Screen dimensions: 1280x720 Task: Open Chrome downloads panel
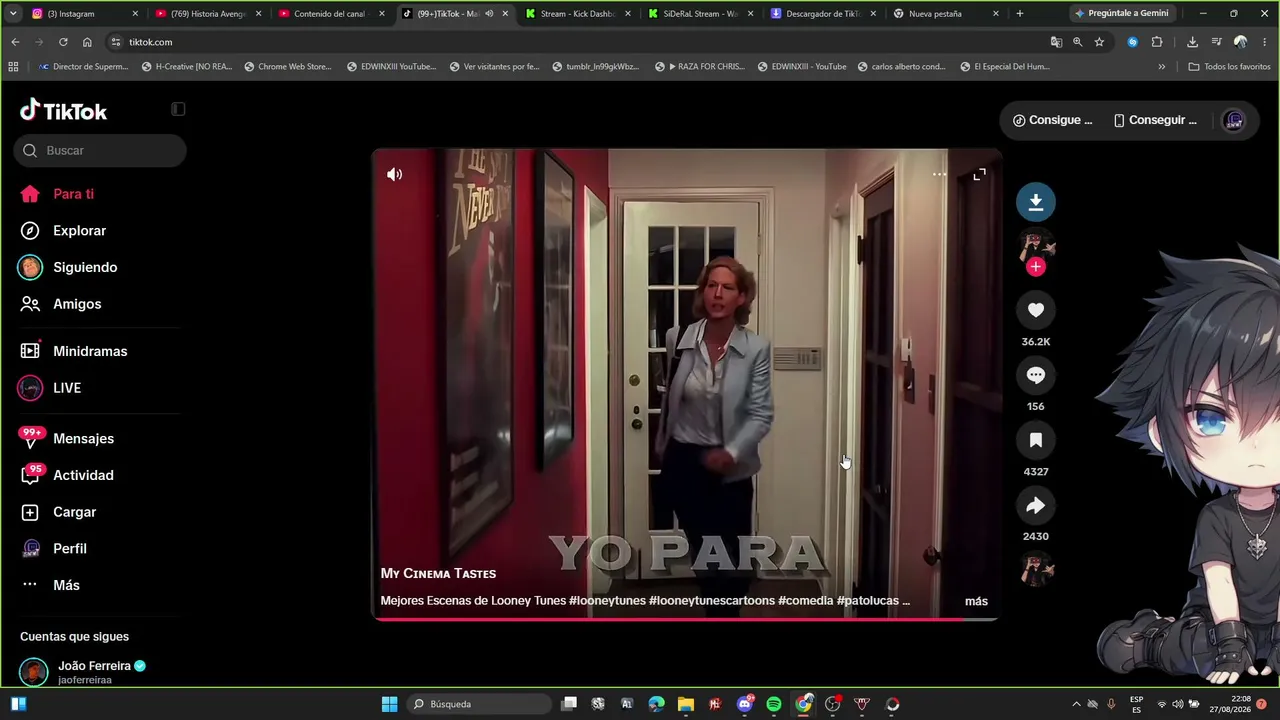pos(1192,42)
